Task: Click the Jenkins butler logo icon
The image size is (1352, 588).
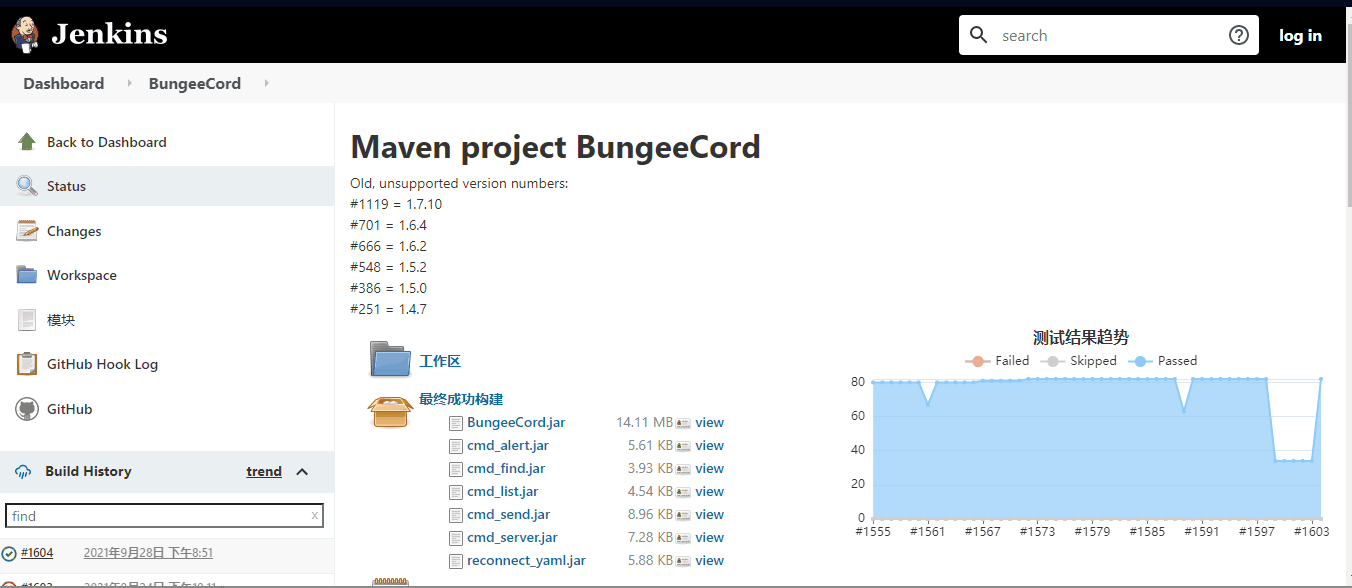Action: 25,35
